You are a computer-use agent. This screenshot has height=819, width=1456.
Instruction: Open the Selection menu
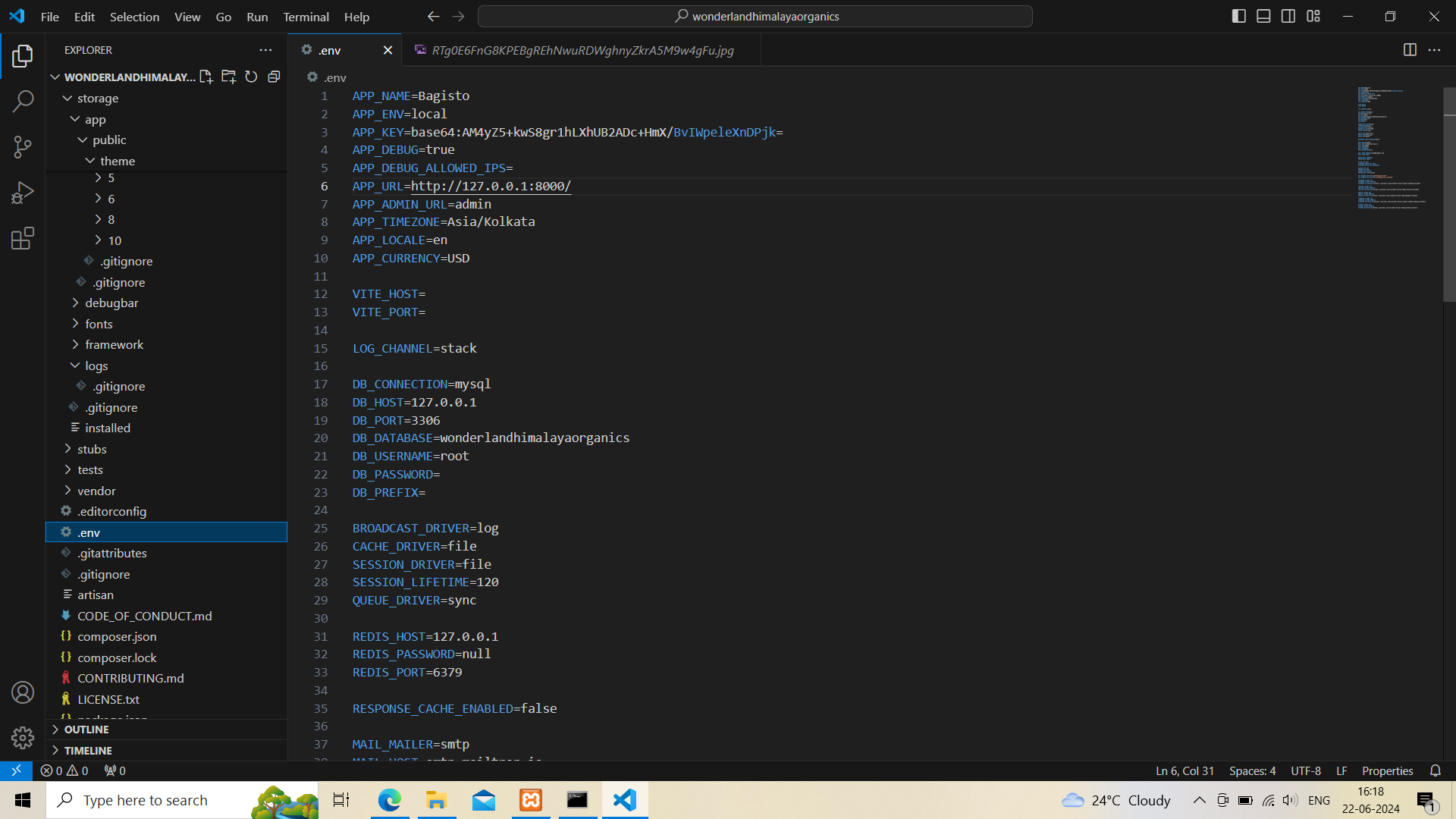[x=134, y=17]
